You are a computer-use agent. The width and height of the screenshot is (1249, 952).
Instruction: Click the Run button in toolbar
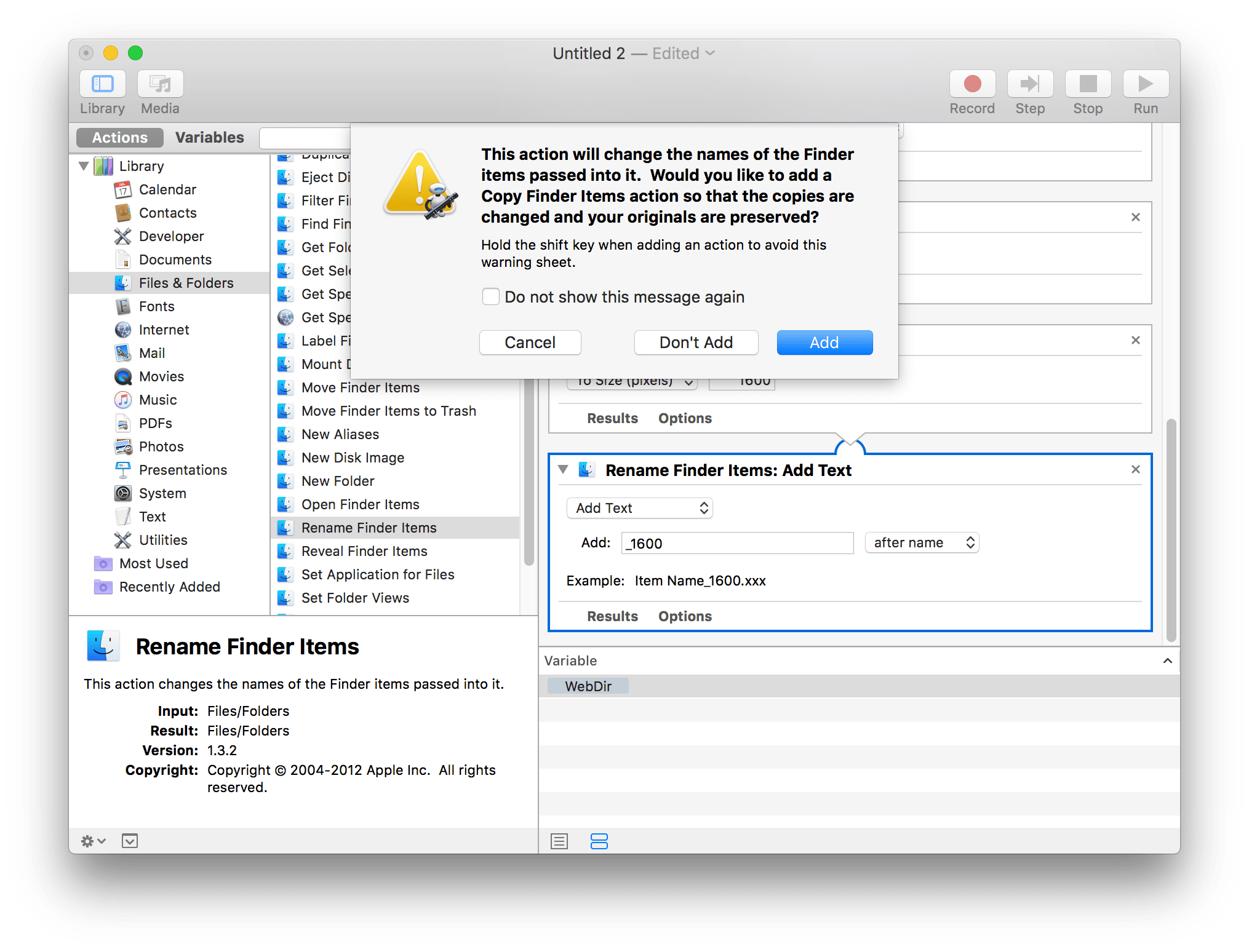(1145, 84)
